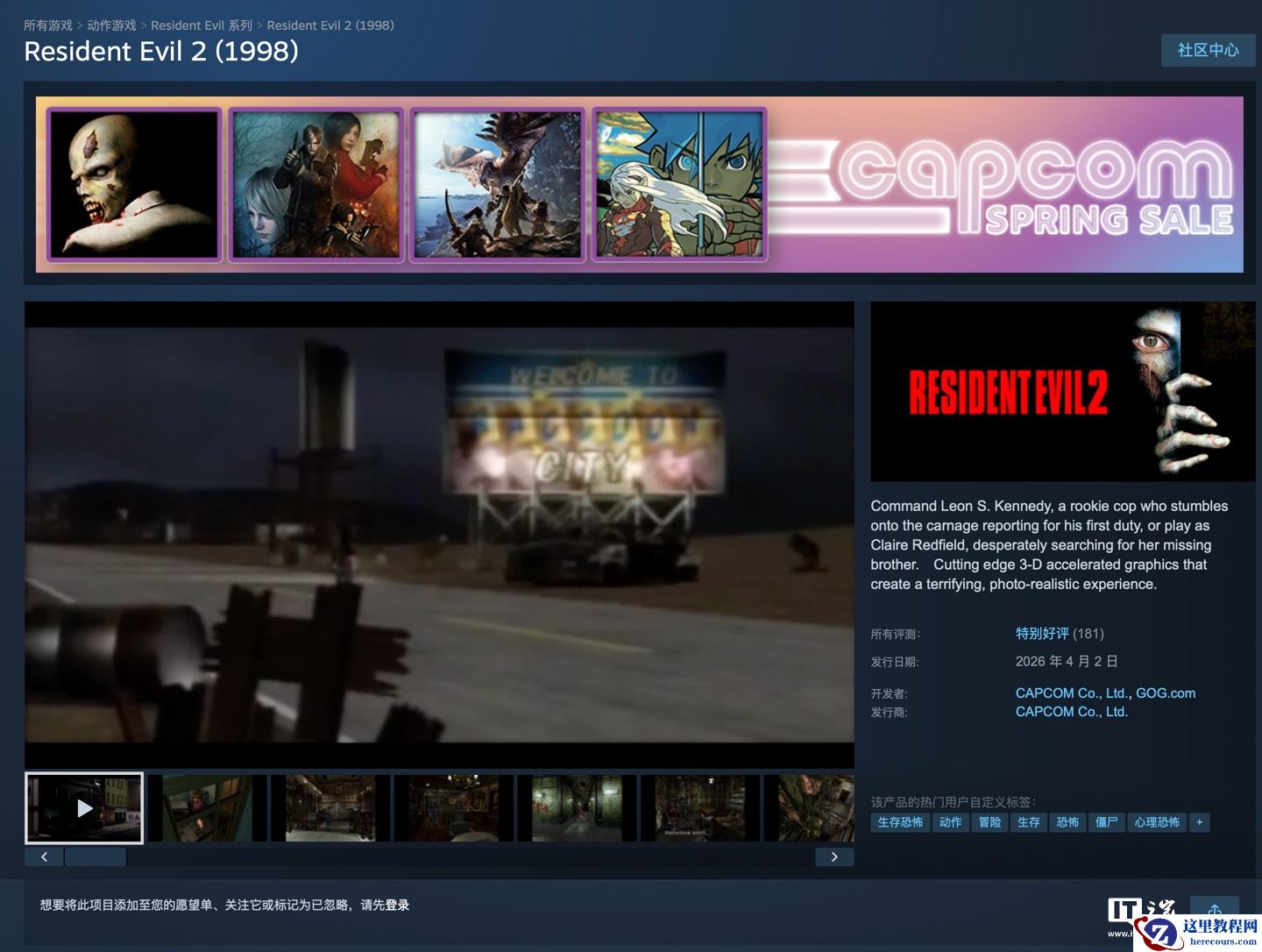Image resolution: width=1262 pixels, height=952 pixels.
Task: Click the 所有评测 label
Action: click(x=896, y=634)
